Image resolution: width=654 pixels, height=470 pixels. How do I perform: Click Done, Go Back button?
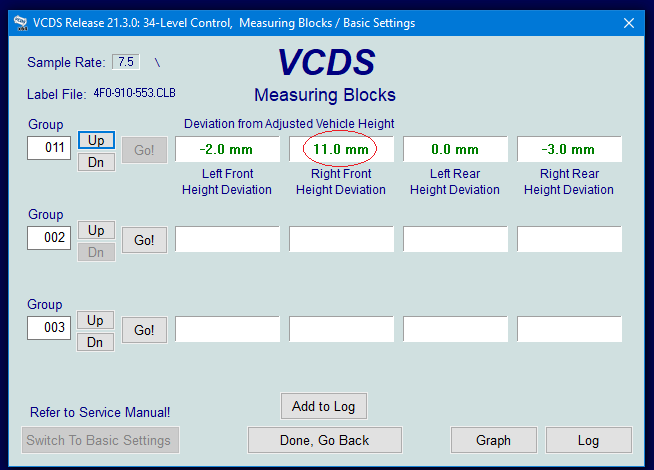click(x=324, y=440)
